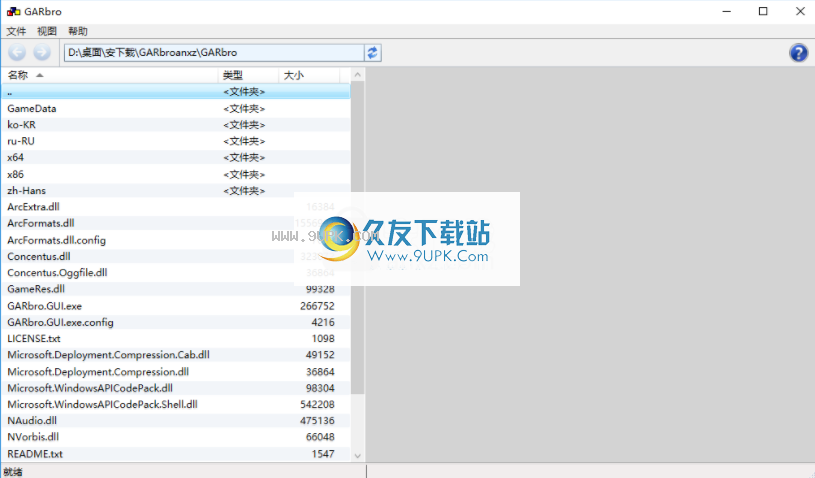Image resolution: width=815 pixels, height=478 pixels.
Task: Select the ru-RU folder
Action: [x=176, y=141]
